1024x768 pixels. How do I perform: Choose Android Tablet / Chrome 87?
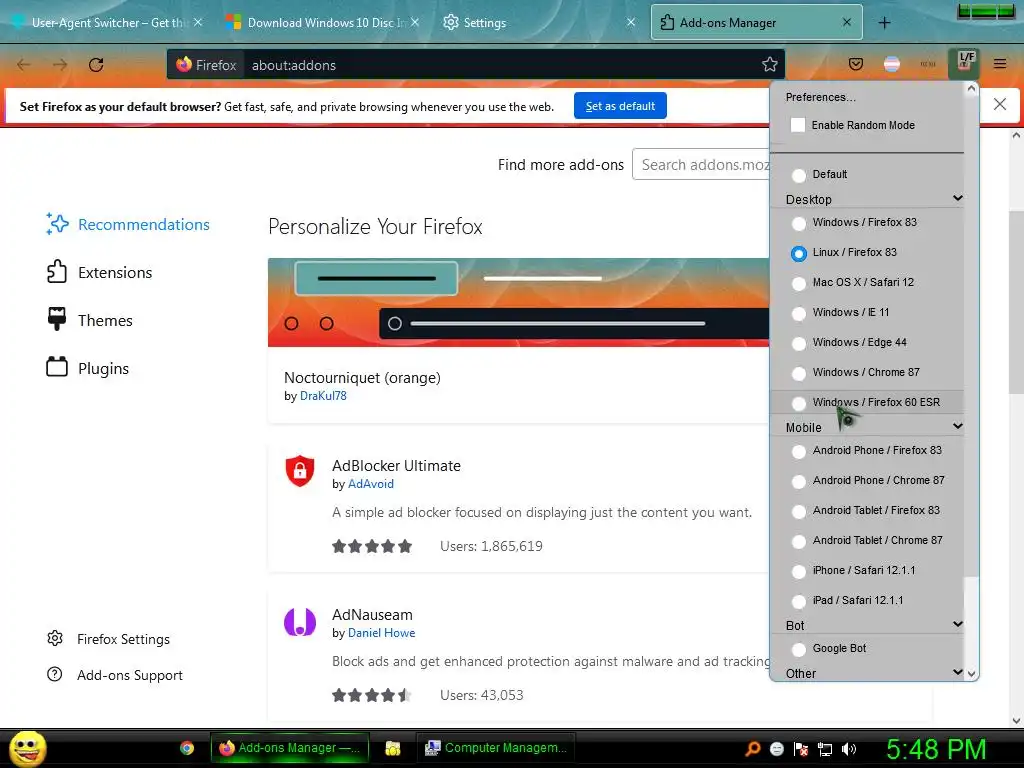798,541
